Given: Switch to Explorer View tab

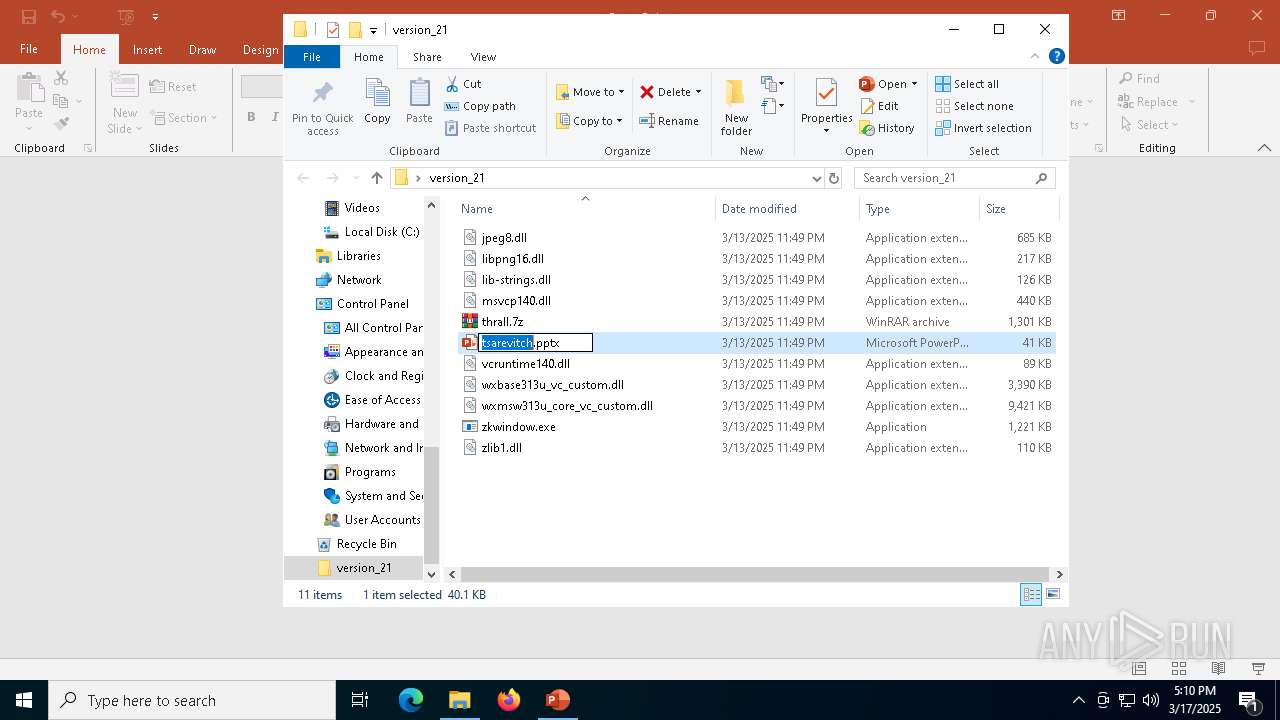Looking at the screenshot, I should point(483,57).
